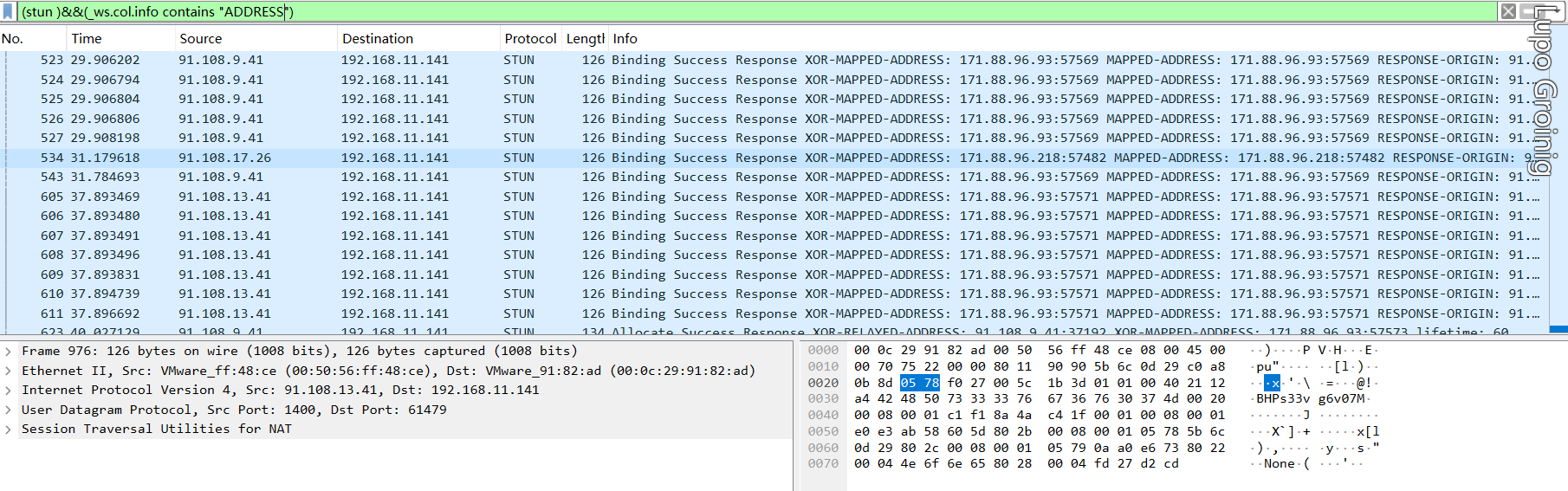Select 'Session Traversal Utilities for NAT' line
Screen dimensions: 1568x491
tap(397, 430)
